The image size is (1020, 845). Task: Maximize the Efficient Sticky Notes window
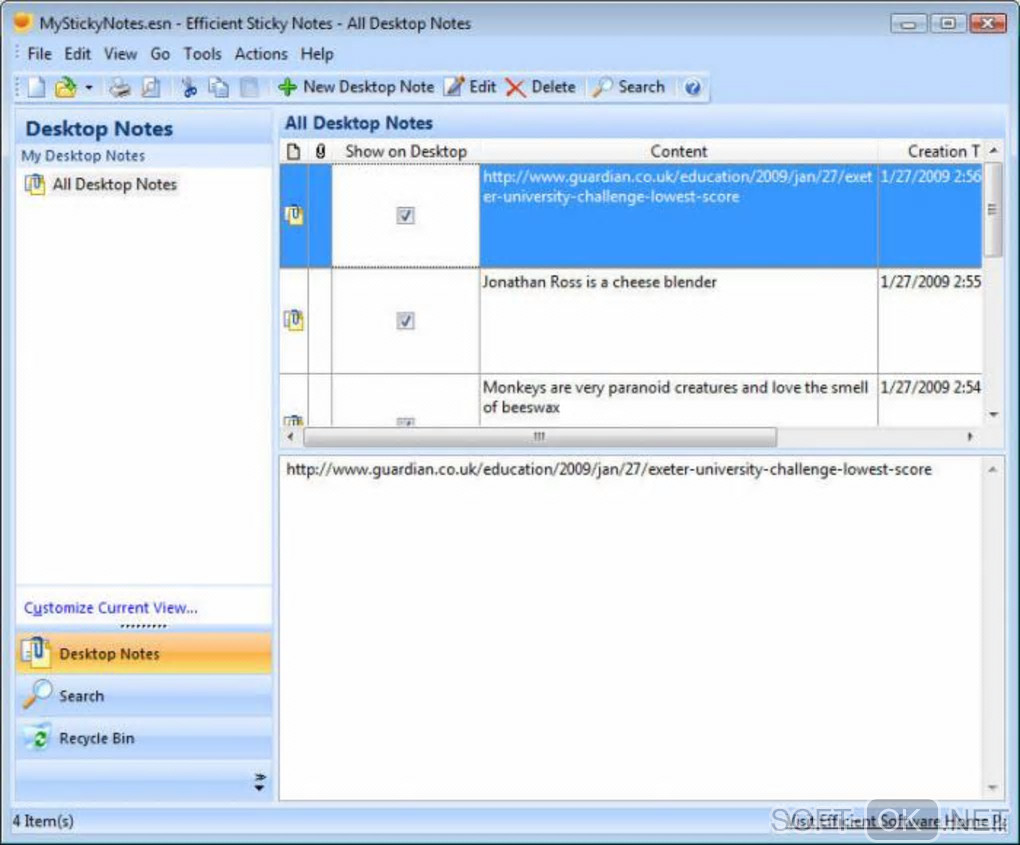click(948, 23)
